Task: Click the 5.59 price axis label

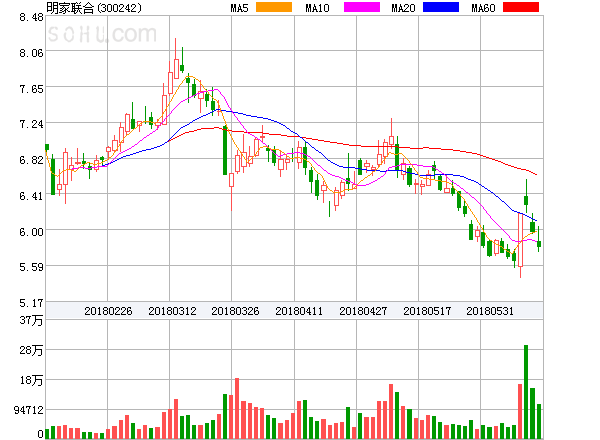Action: coord(31,267)
